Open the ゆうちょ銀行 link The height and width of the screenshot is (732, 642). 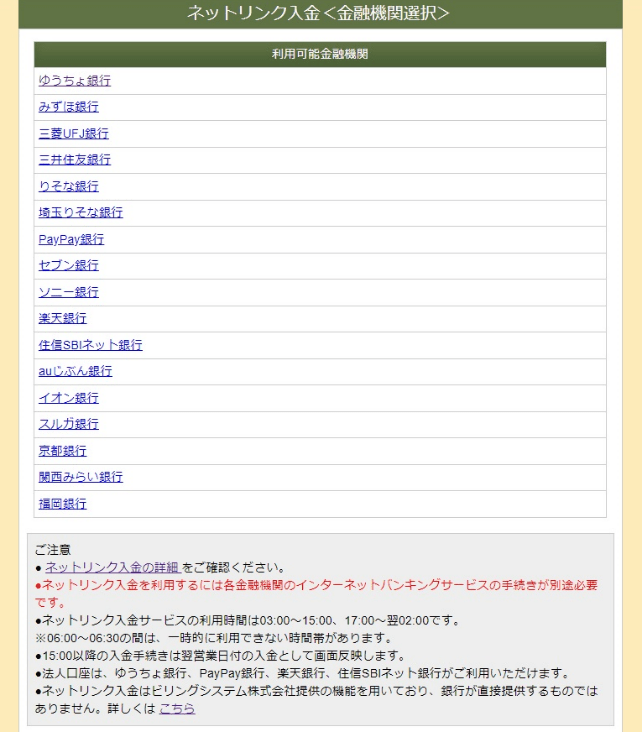75,81
